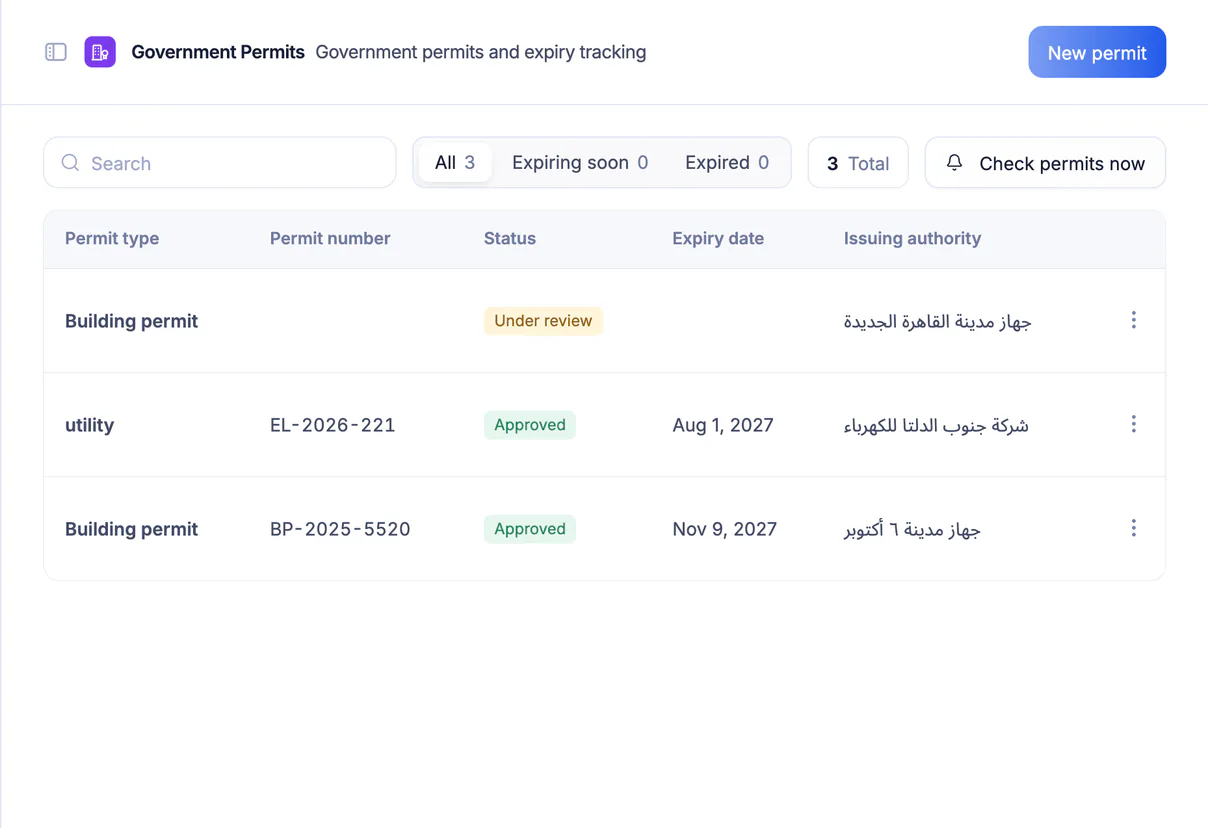This screenshot has width=1208, height=828.
Task: Click Building permit in the BP-2025-5520 row
Action: click(131, 529)
